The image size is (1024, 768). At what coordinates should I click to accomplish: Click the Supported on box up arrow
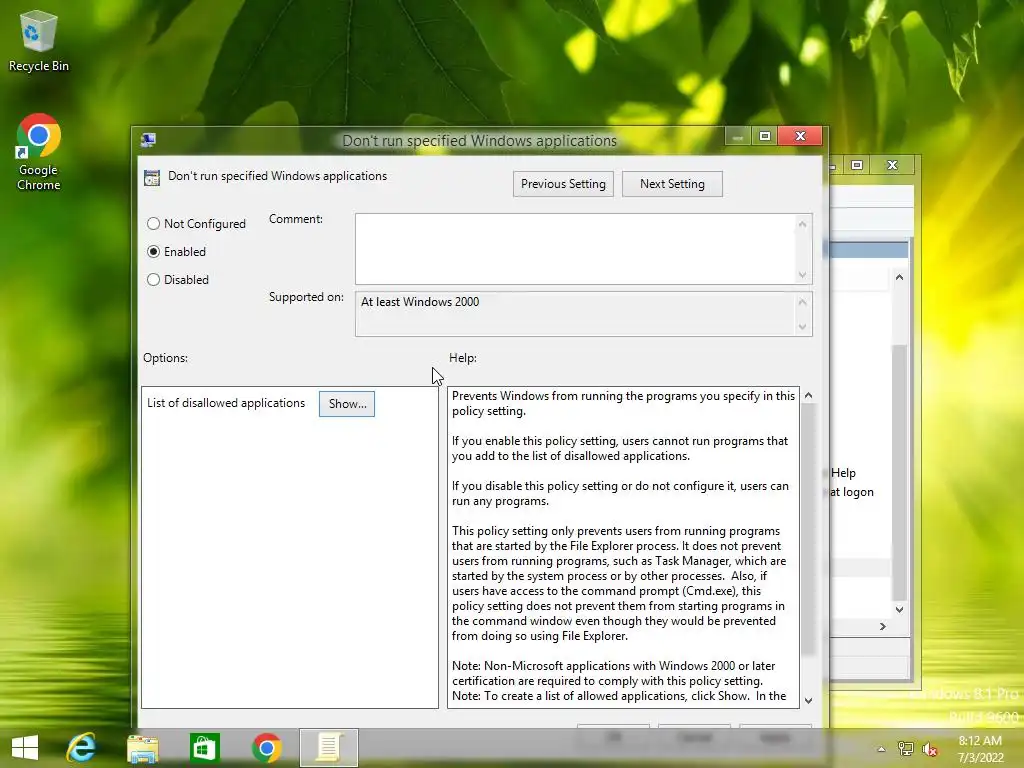tap(803, 302)
